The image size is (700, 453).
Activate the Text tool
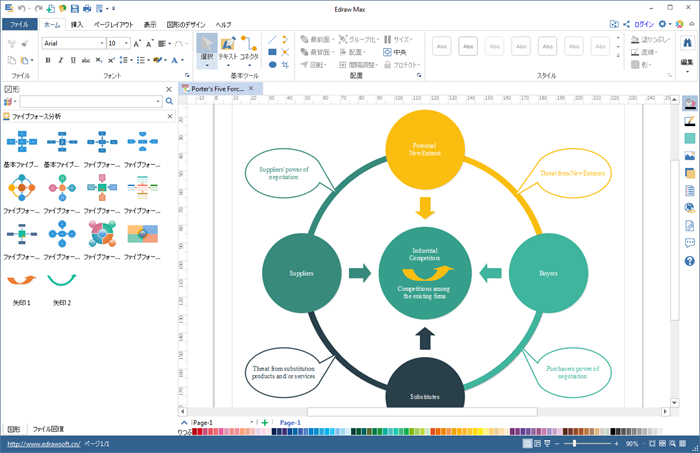coord(228,49)
